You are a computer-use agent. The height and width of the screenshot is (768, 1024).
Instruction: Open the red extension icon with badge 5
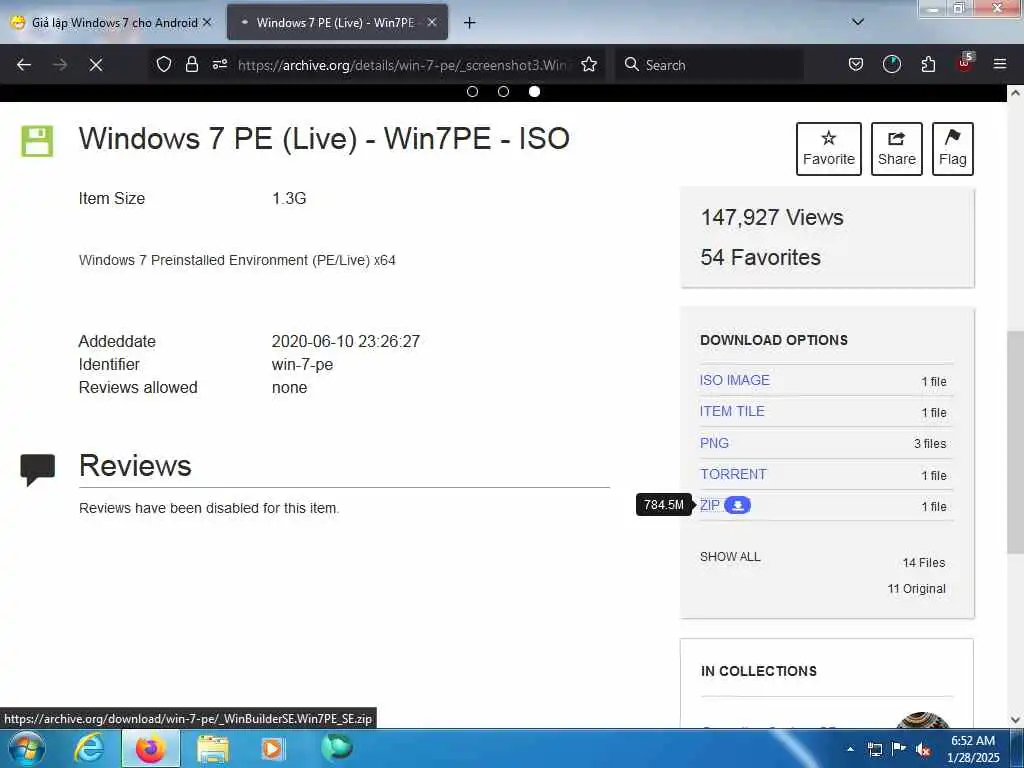[965, 63]
